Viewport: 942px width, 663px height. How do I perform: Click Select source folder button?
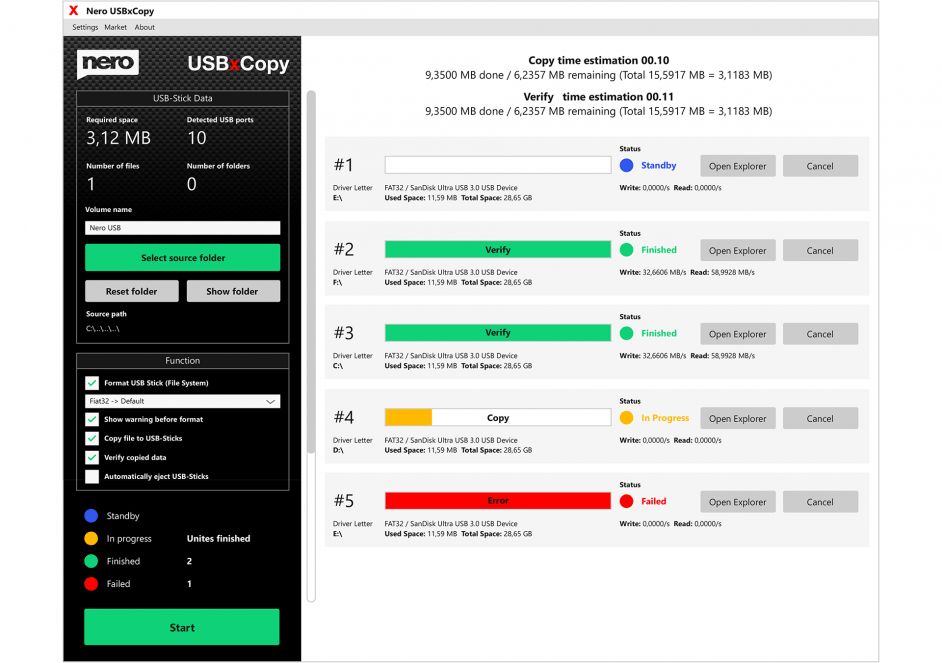[182, 258]
